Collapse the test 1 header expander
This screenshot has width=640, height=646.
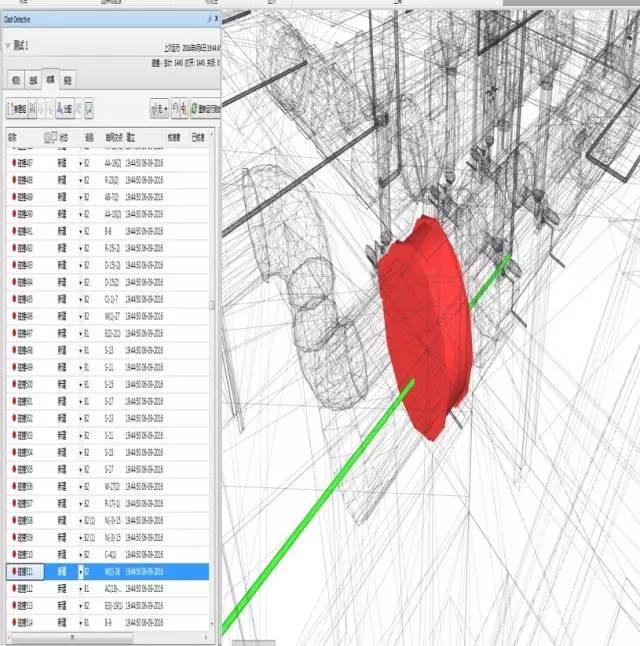(8, 44)
